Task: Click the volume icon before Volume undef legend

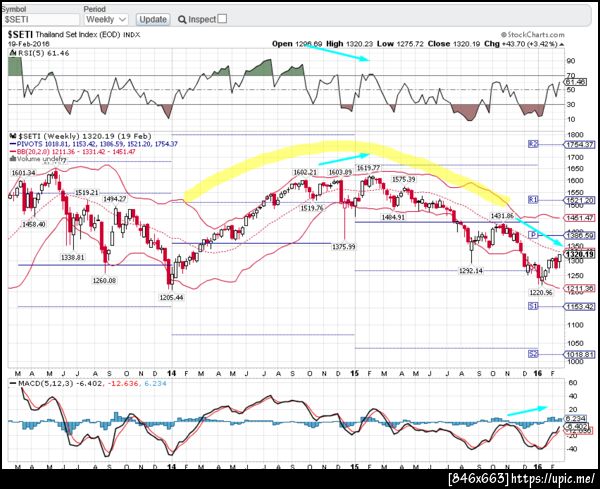Action: tap(13, 159)
